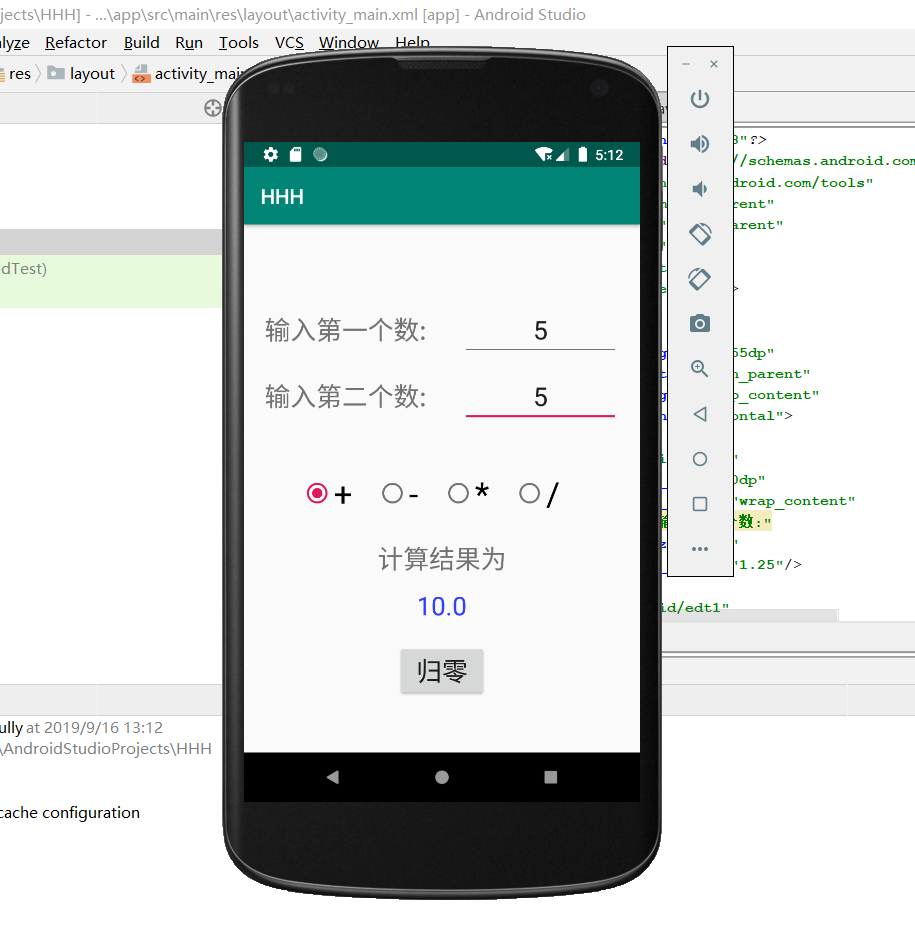Open the Build menu

pos(142,43)
